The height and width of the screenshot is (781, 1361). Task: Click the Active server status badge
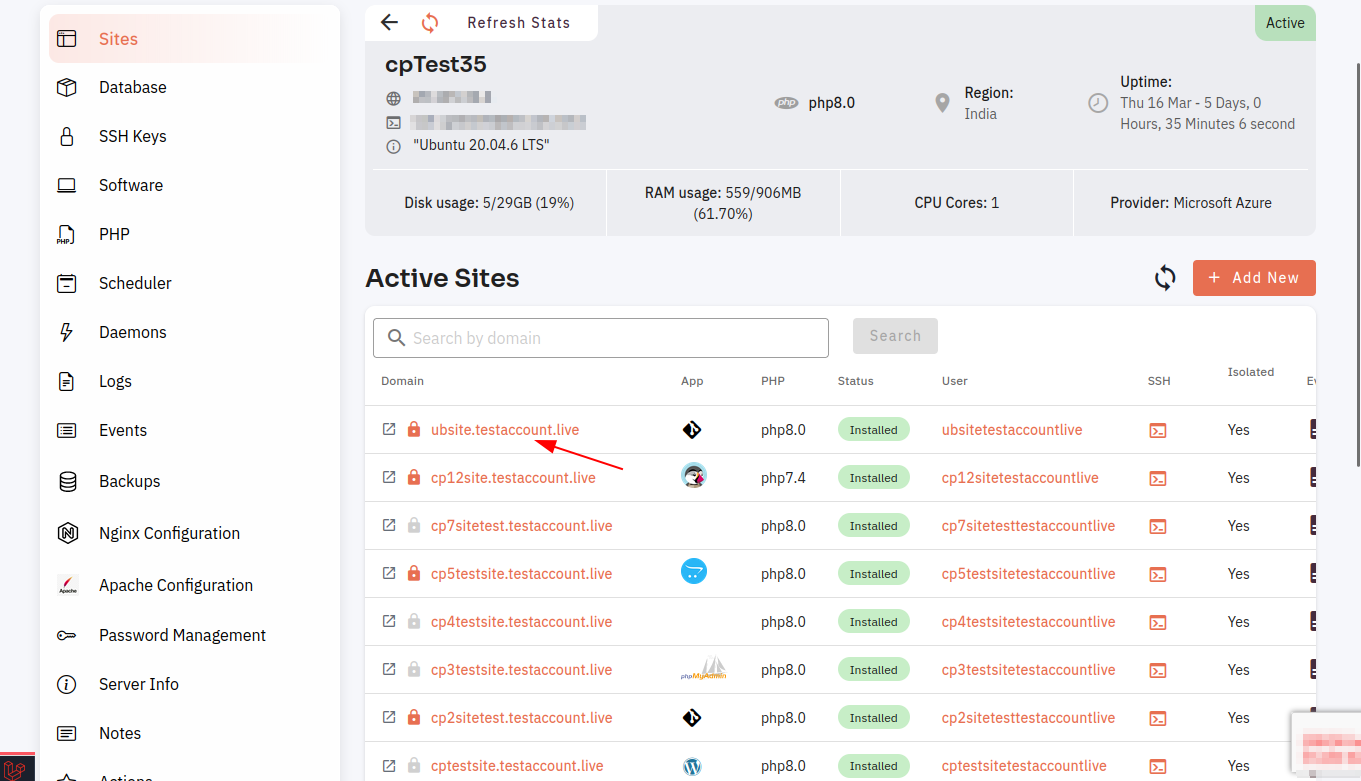click(1285, 23)
